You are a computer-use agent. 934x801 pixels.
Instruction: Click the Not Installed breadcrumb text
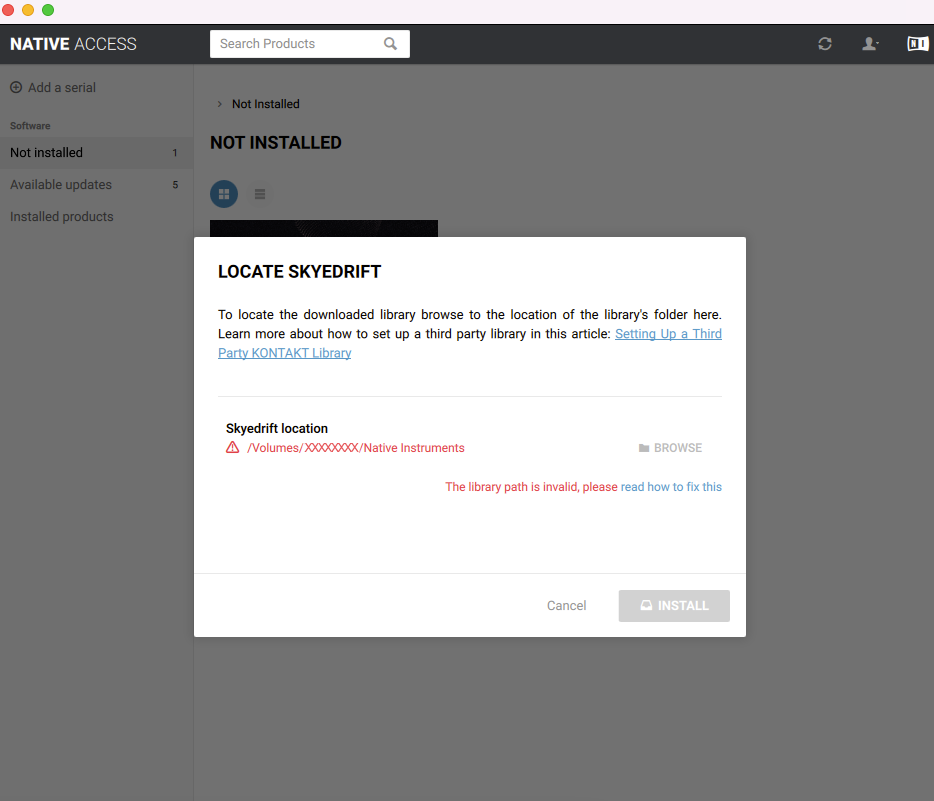point(266,104)
